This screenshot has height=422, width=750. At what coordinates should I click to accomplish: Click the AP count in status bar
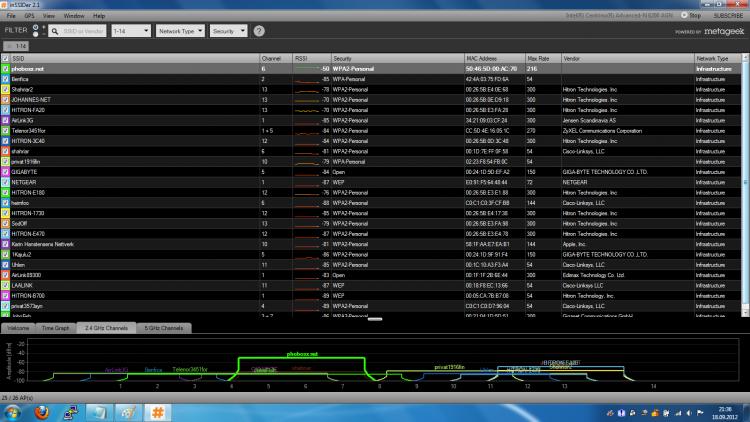(x=17, y=398)
